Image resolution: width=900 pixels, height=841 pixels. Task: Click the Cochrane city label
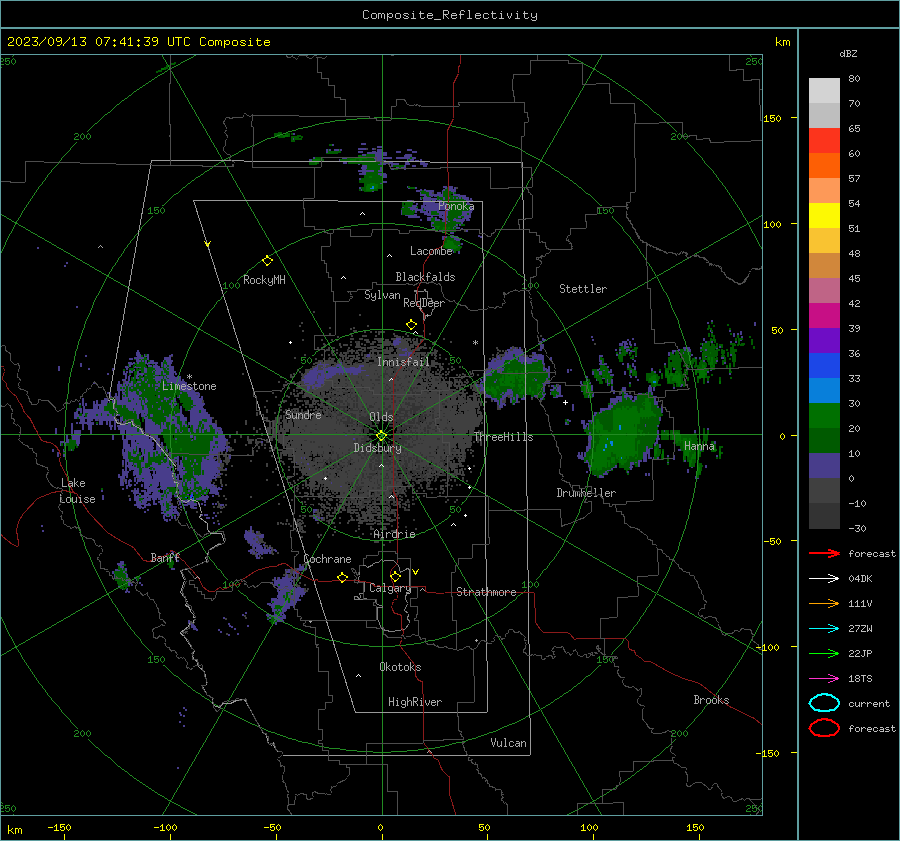tap(327, 559)
